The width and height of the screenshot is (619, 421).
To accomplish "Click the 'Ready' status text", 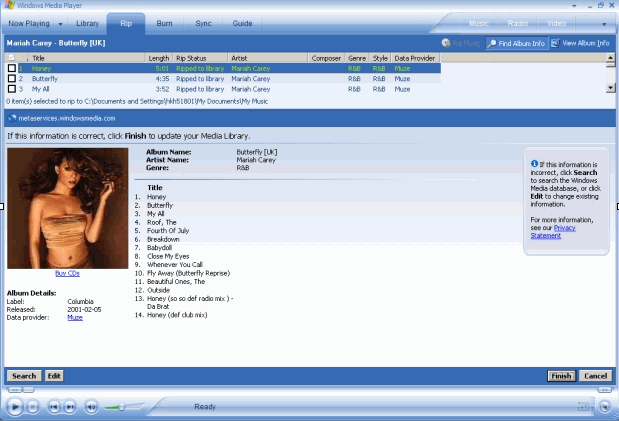I will 205,407.
